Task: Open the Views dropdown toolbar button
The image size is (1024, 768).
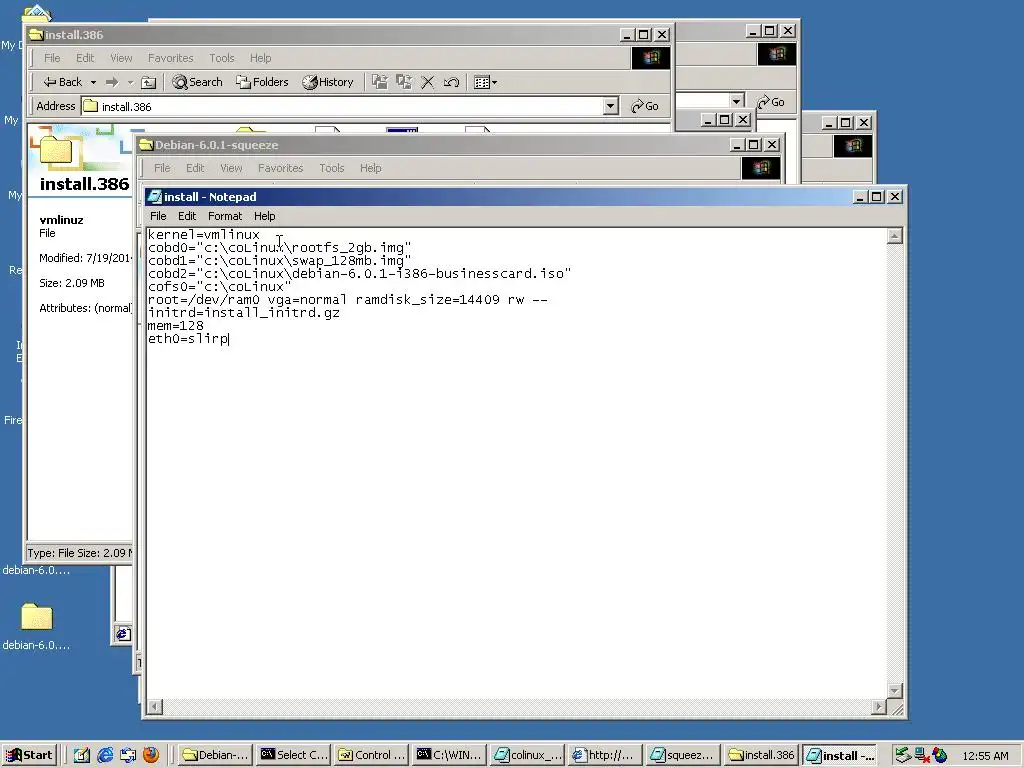Action: [485, 82]
